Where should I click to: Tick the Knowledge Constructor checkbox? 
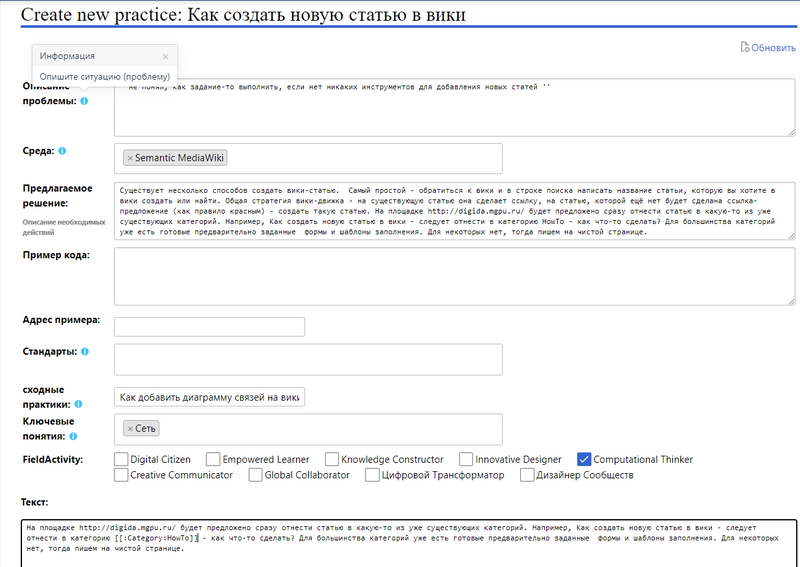[x=332, y=459]
